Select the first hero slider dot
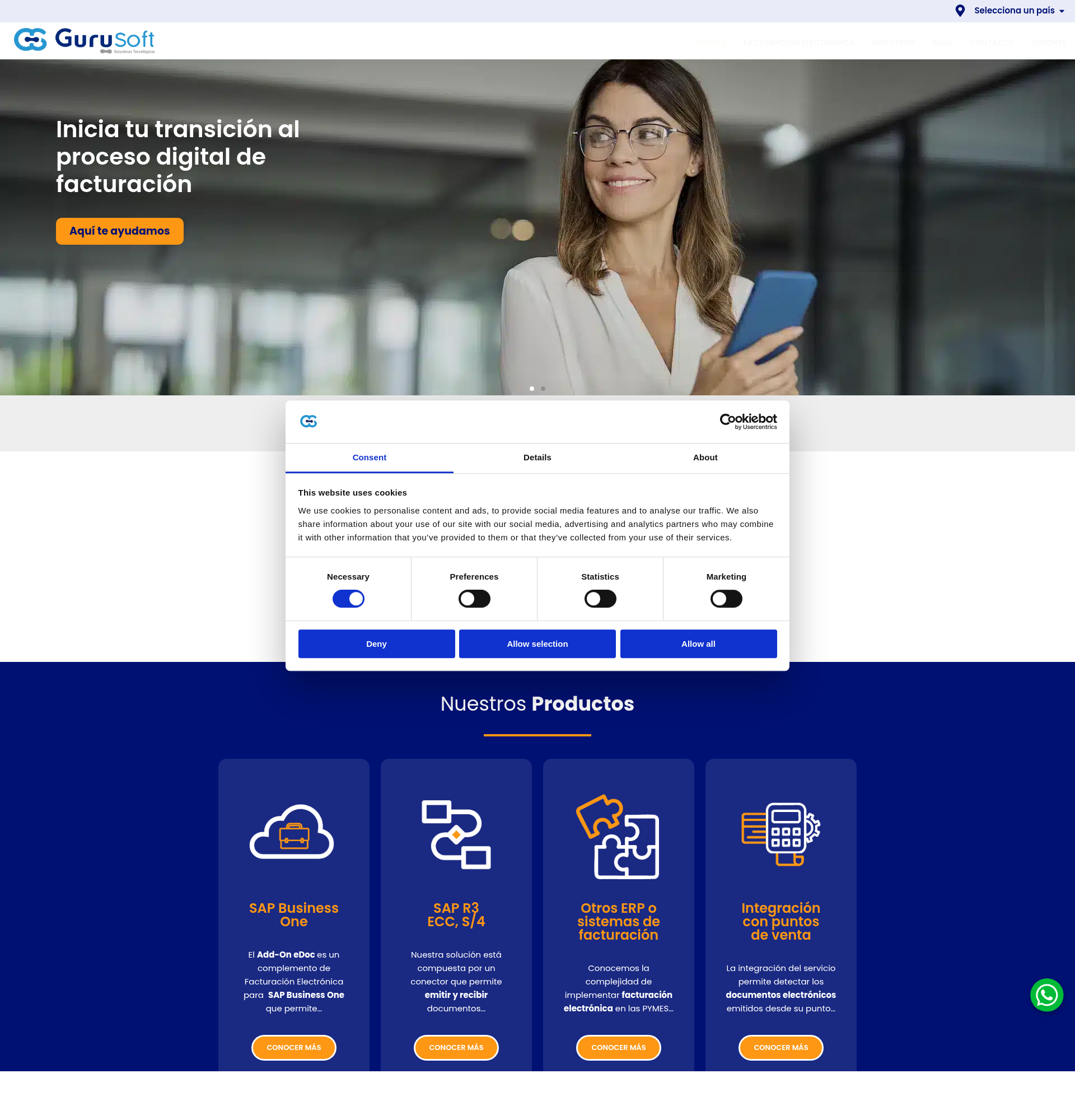Viewport: 1075px width, 1120px height. click(x=532, y=389)
